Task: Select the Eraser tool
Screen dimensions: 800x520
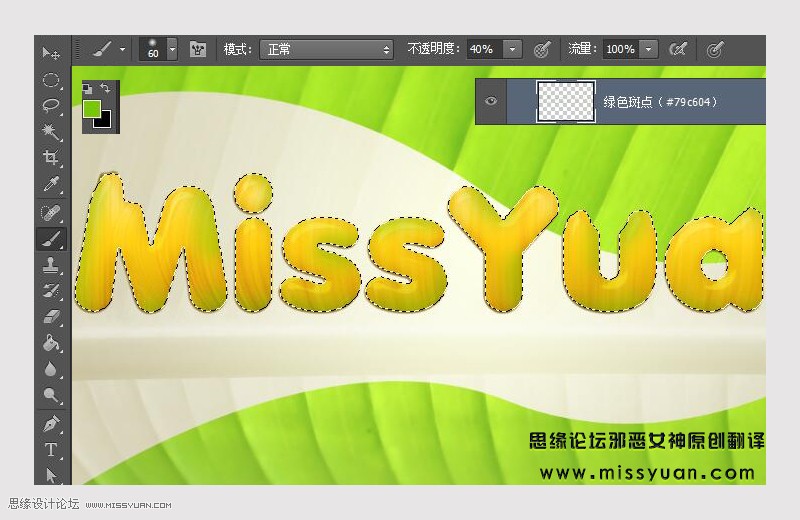Action: tap(51, 317)
